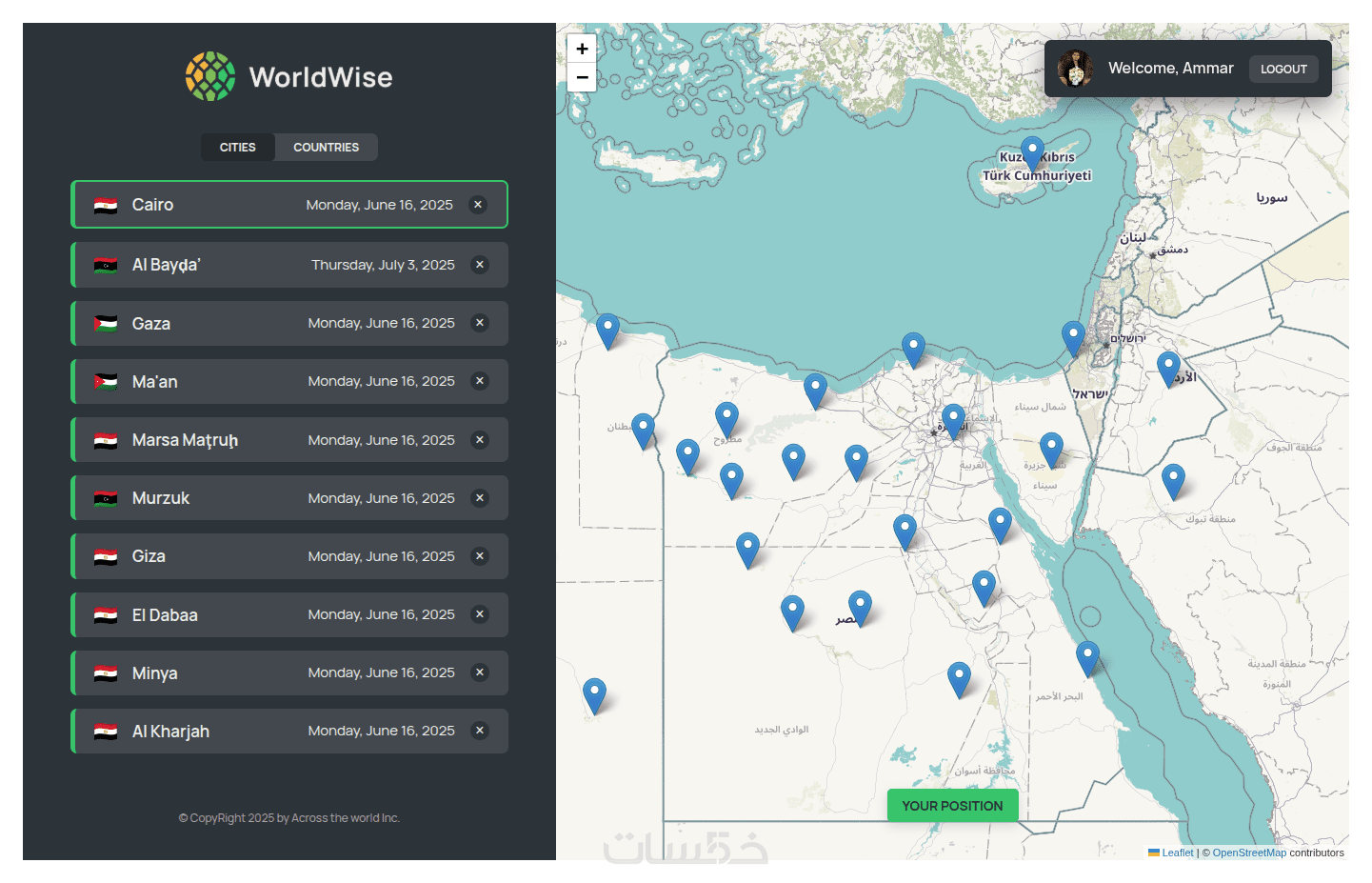Zoom in on the map
1372x883 pixels.
point(582,49)
